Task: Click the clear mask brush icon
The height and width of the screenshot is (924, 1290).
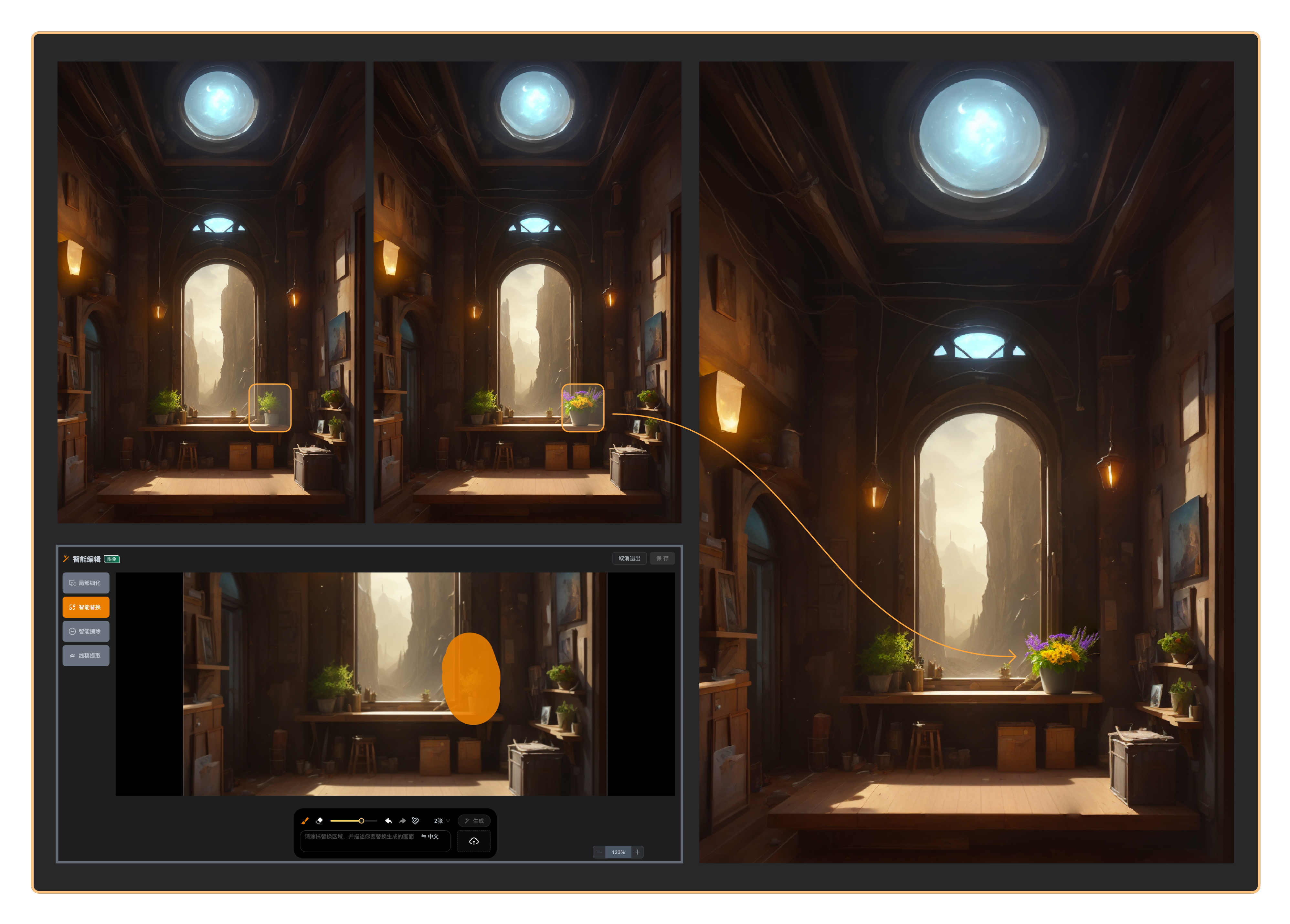Action: click(416, 821)
